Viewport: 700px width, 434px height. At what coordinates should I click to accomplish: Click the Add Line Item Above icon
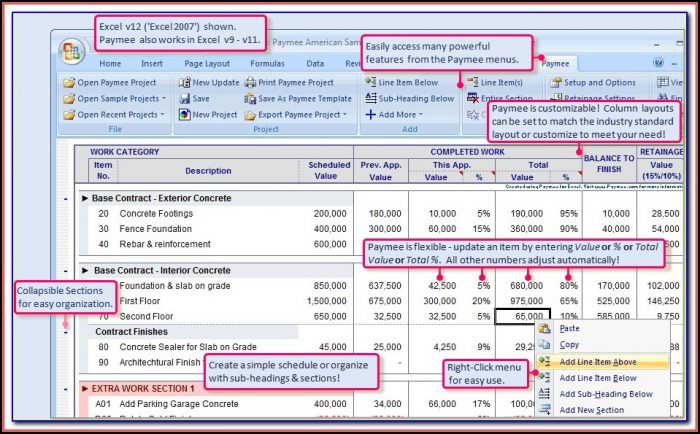[x=544, y=362]
